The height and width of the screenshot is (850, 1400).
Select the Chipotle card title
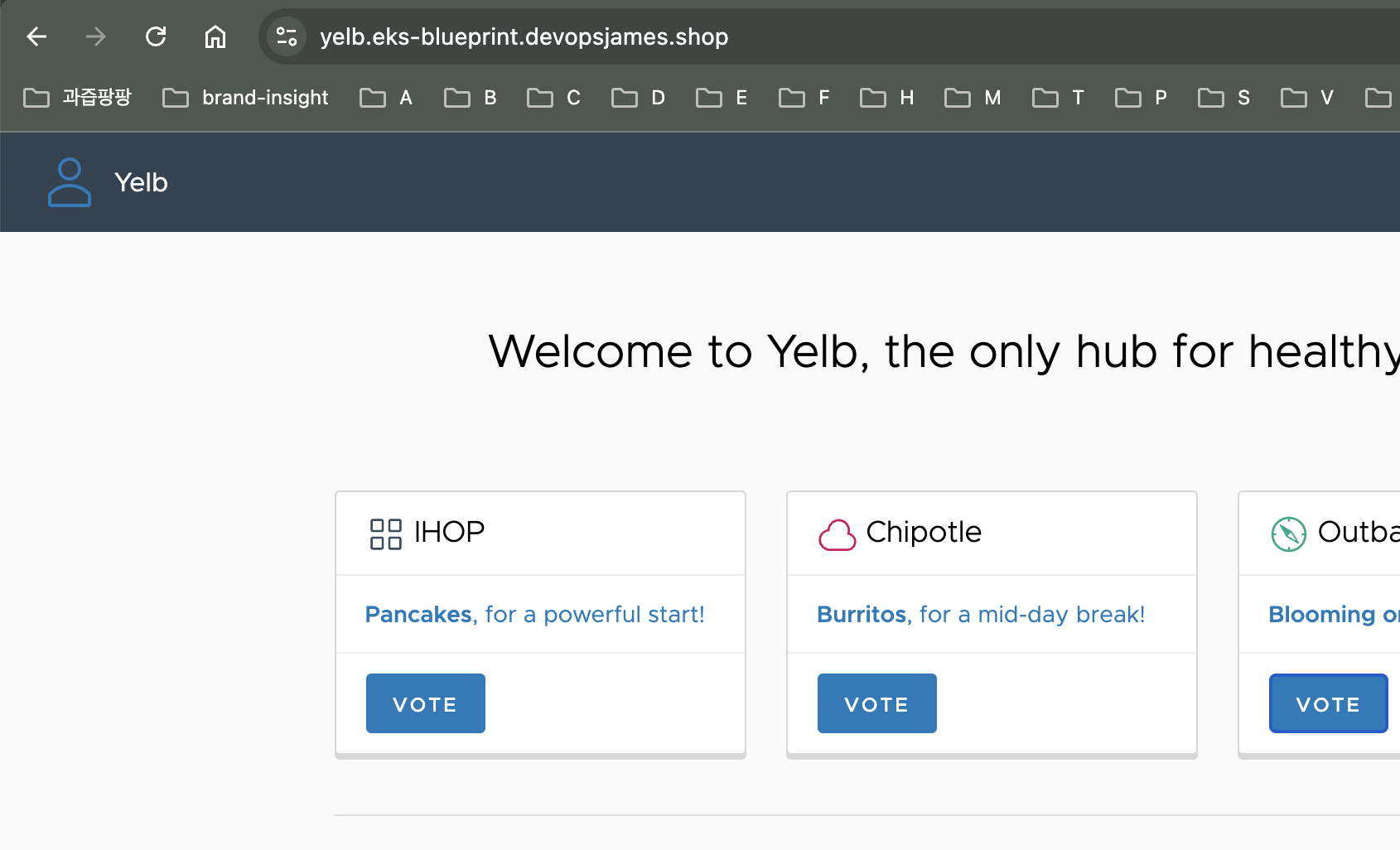924,532
